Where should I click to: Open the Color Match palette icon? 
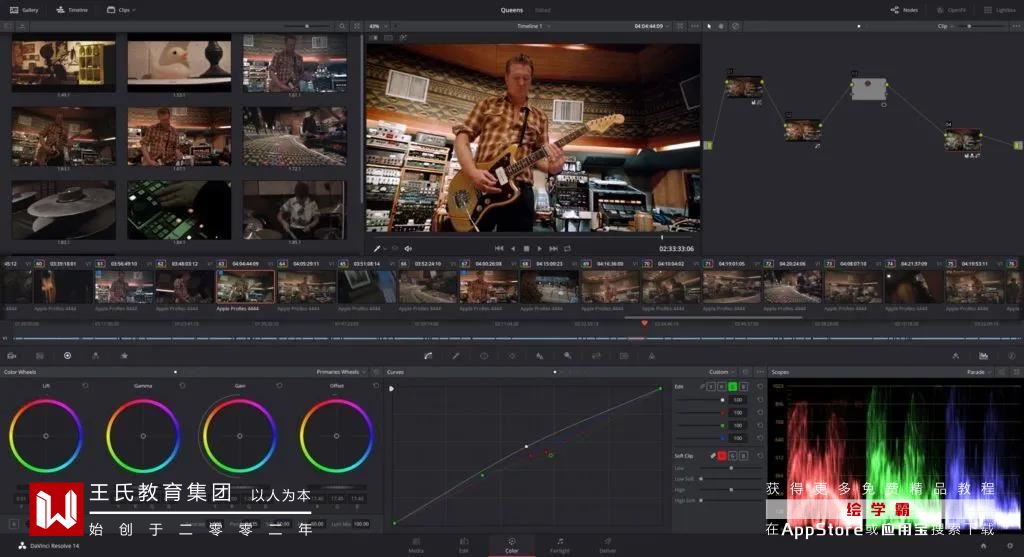[40, 356]
